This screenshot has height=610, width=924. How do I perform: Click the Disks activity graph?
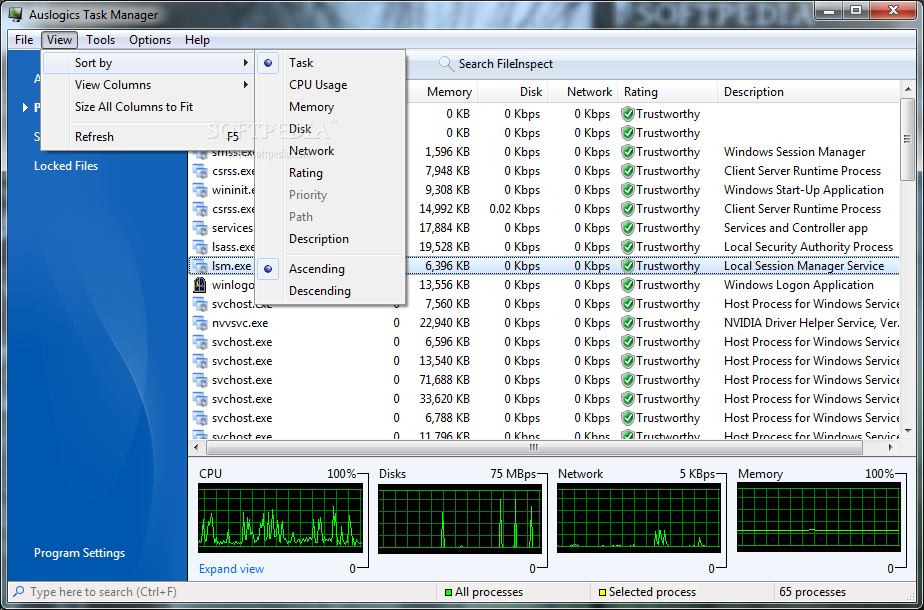[460, 517]
